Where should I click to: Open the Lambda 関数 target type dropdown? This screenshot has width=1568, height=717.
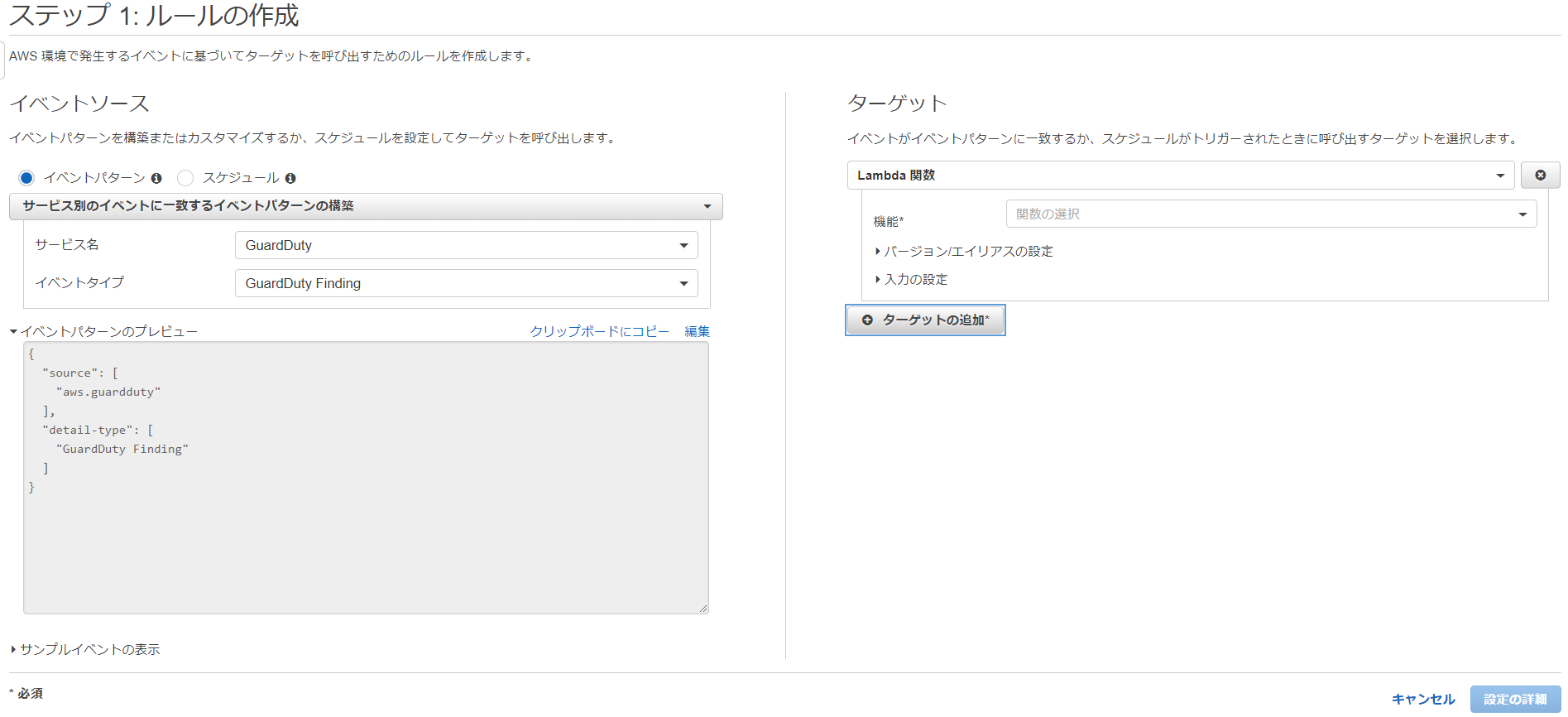pyautogui.click(x=1180, y=176)
